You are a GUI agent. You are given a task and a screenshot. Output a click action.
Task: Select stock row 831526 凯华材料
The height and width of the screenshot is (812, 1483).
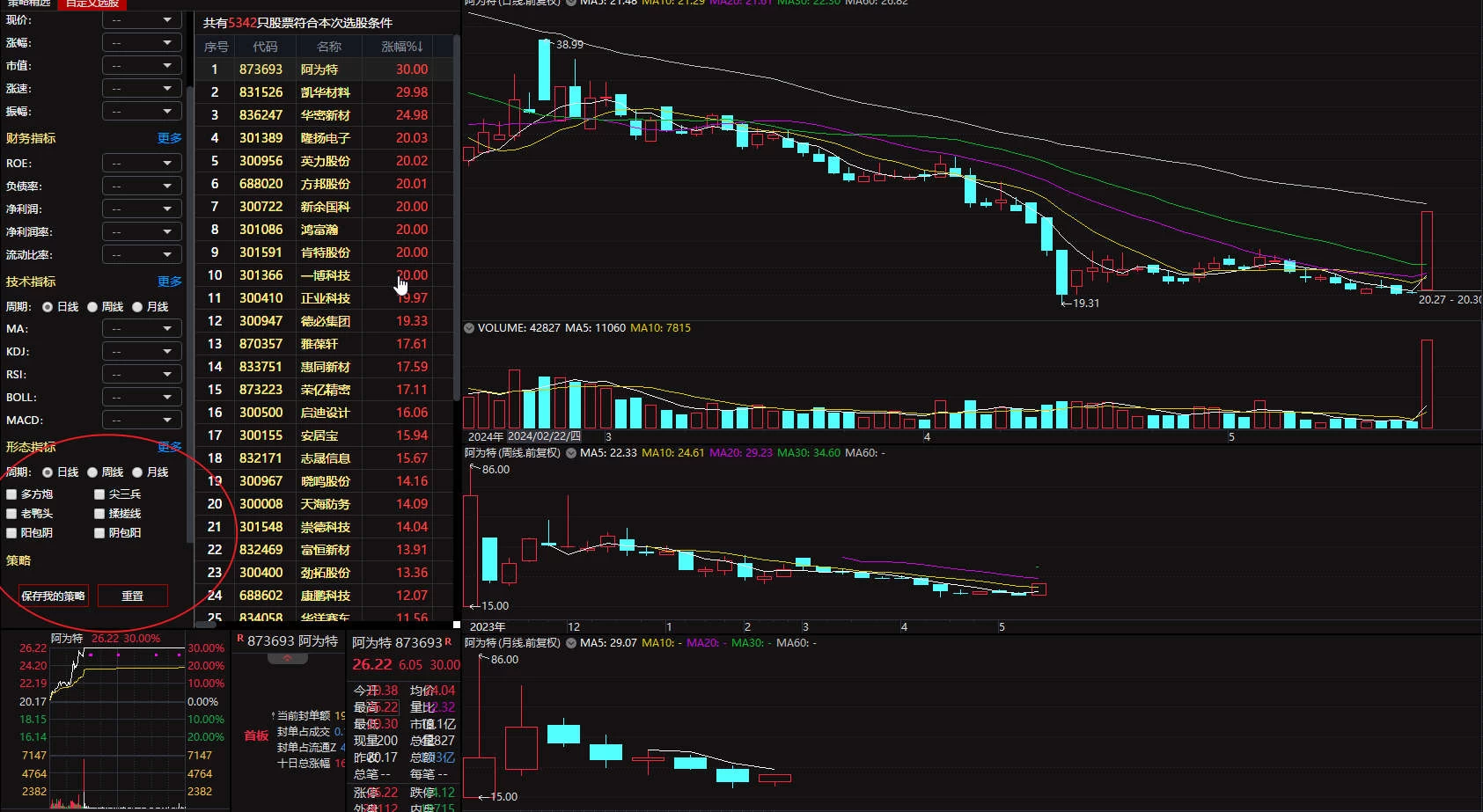point(326,92)
